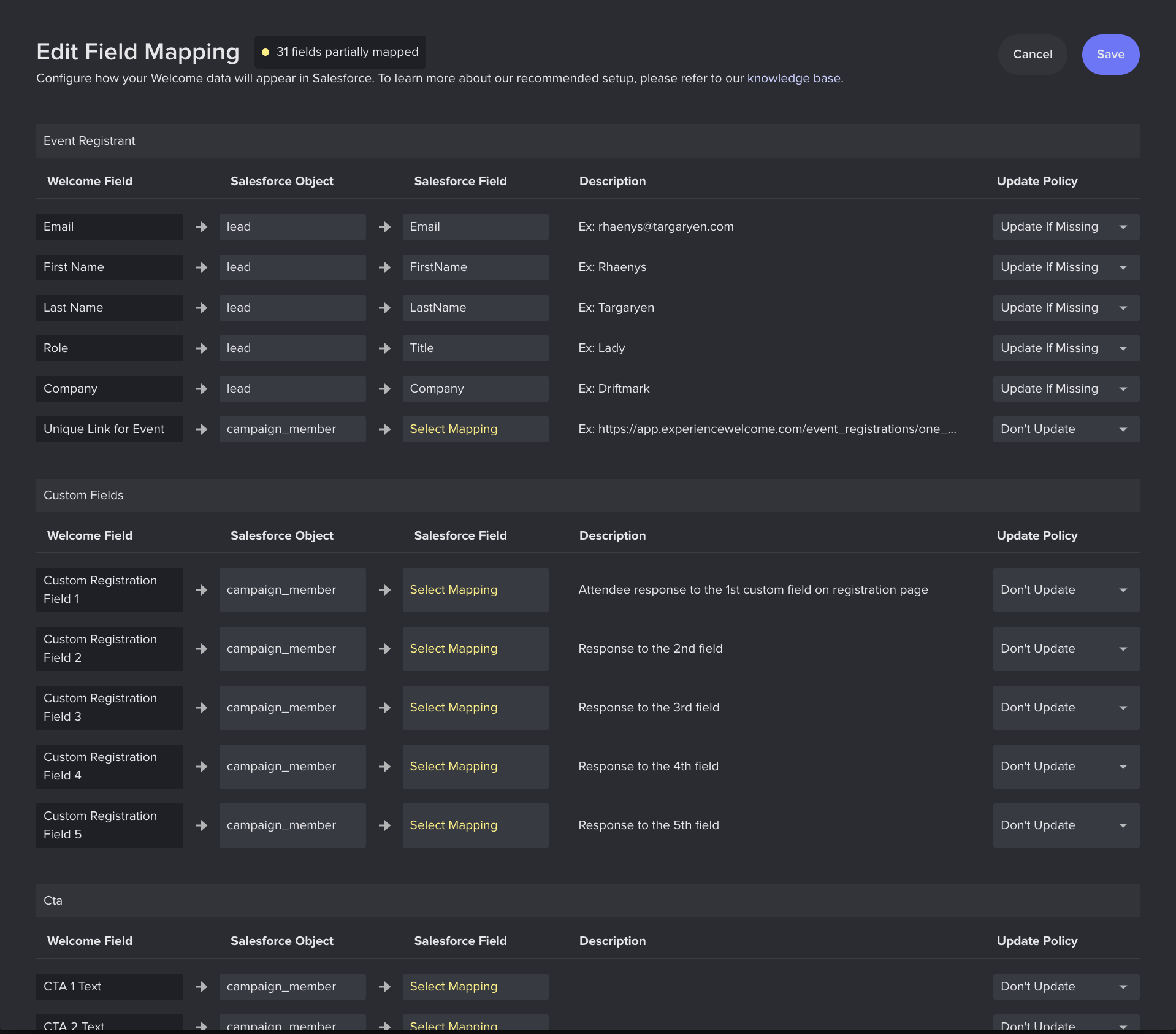Click the 'lead' object box in Role row
This screenshot has width=1176, height=1034.
[x=292, y=348]
